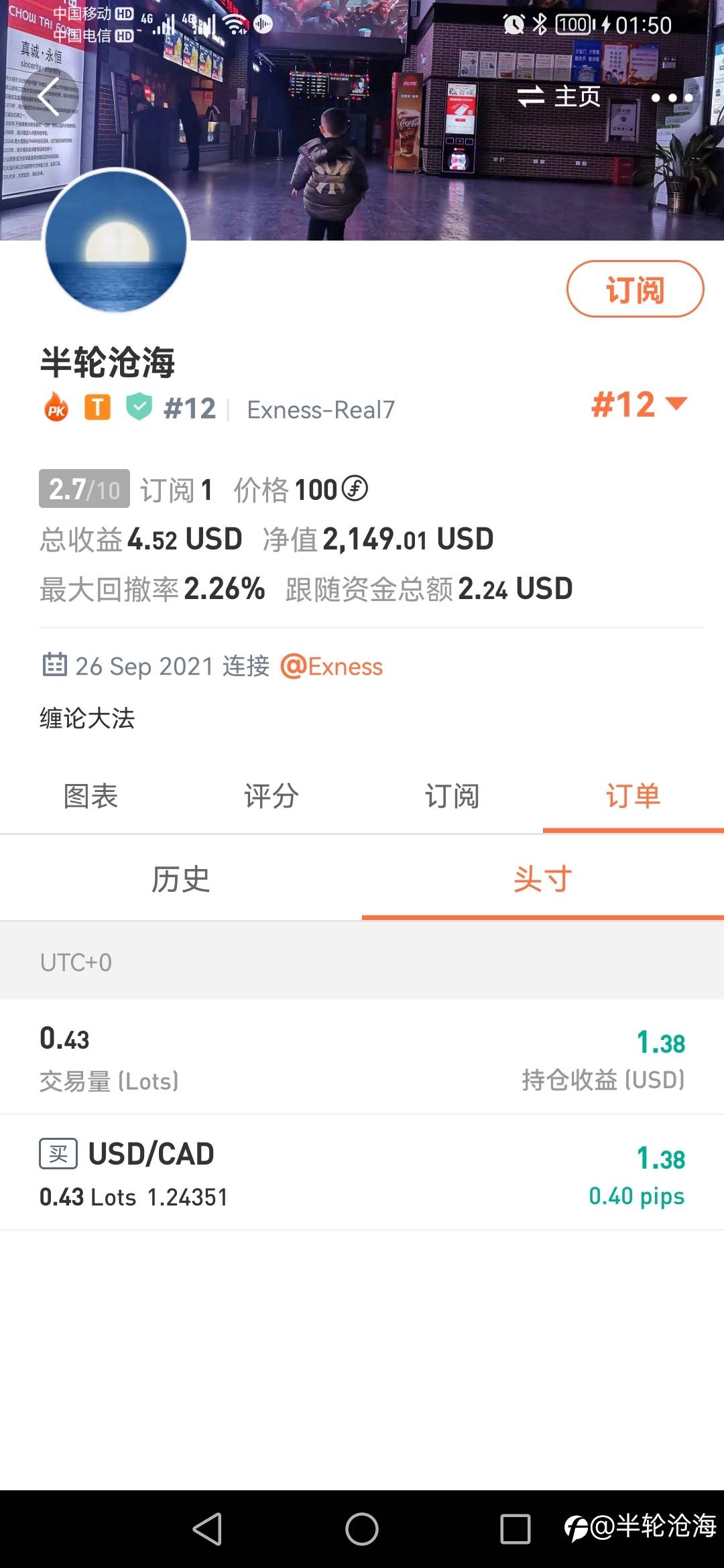Tap the 主页 switch arrows icon
The width and height of the screenshot is (724, 1568).
(x=531, y=96)
